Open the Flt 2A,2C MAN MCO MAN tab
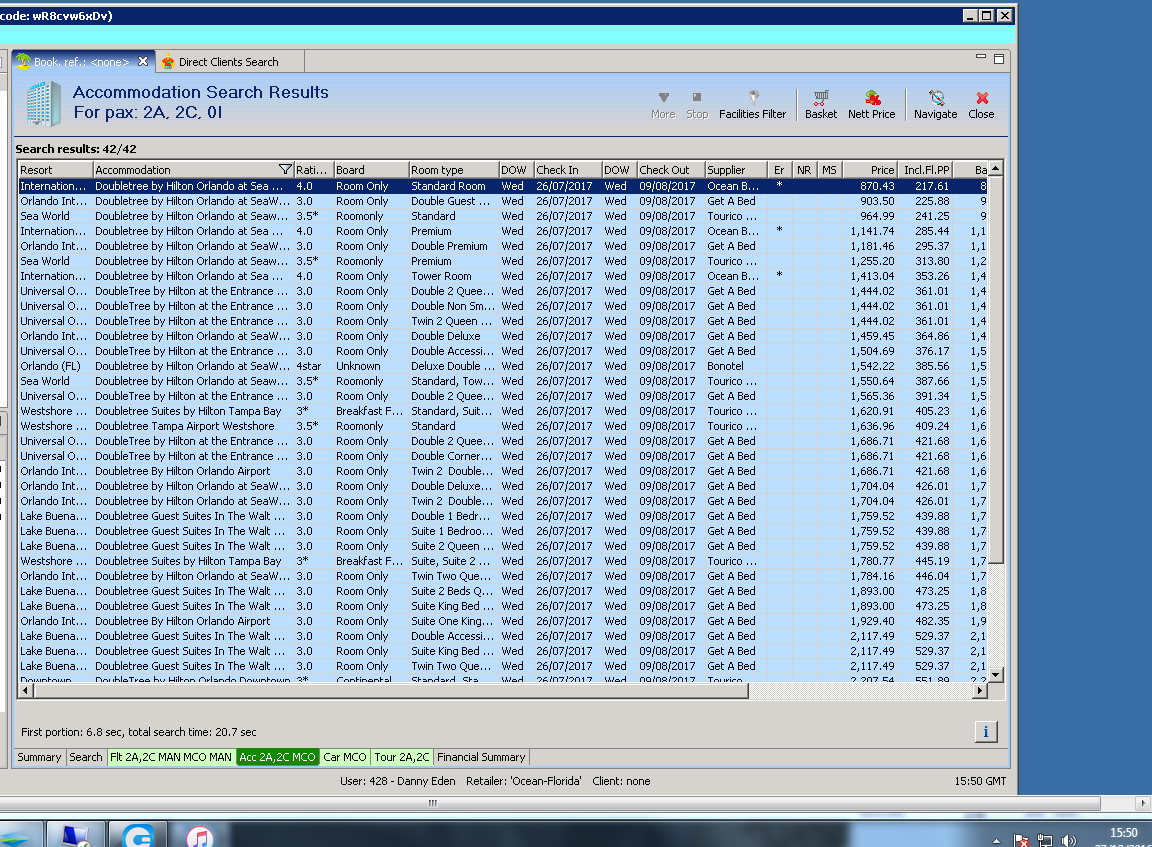The height and width of the screenshot is (847, 1152). [x=171, y=757]
